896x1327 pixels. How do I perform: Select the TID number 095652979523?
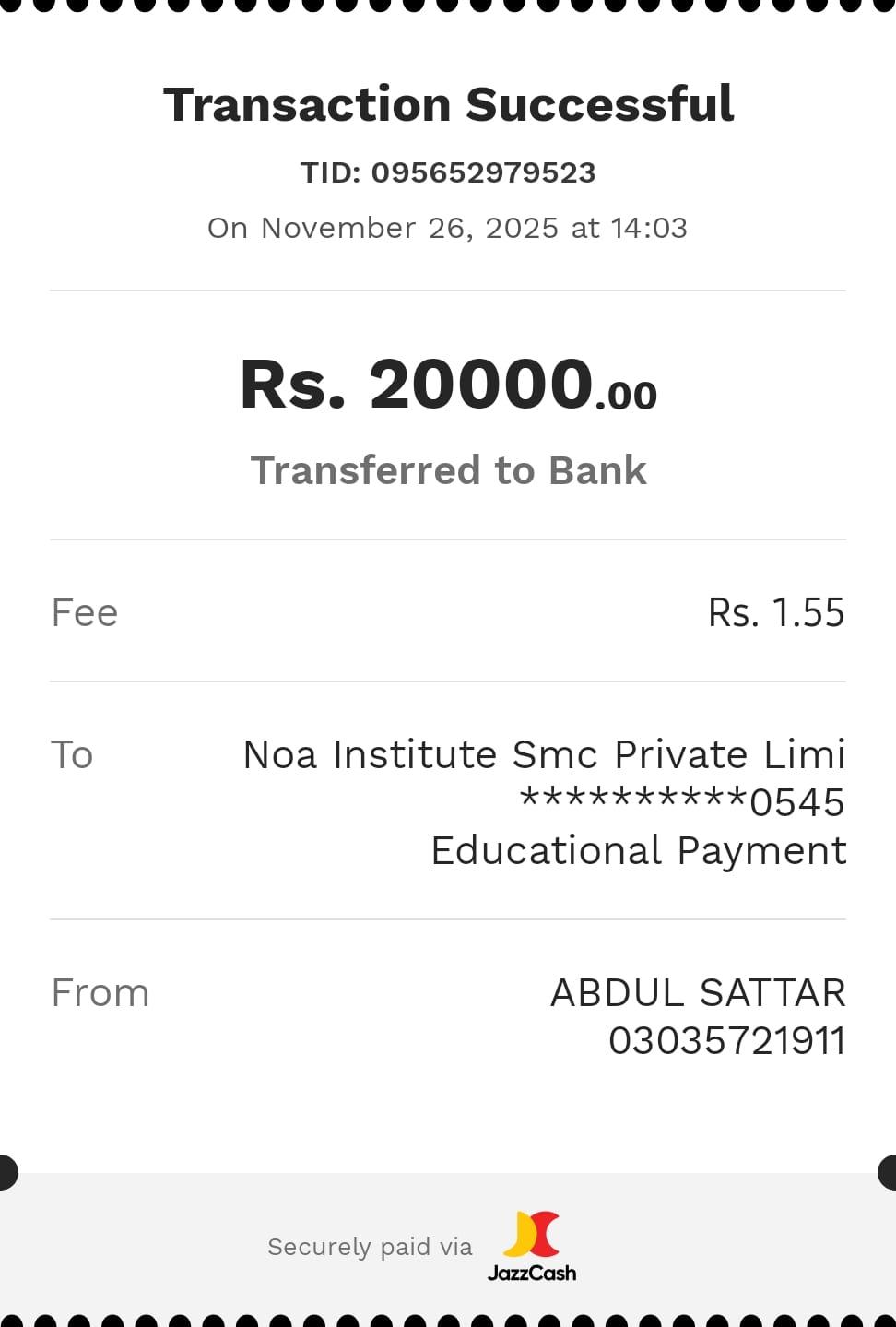click(483, 172)
